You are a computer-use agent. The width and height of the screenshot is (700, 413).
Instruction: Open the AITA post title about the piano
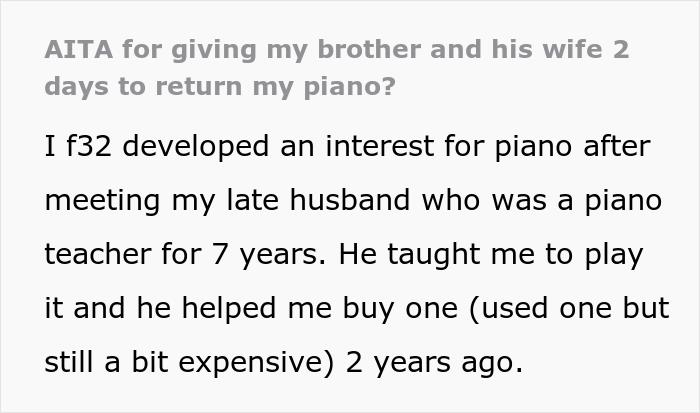click(x=337, y=68)
